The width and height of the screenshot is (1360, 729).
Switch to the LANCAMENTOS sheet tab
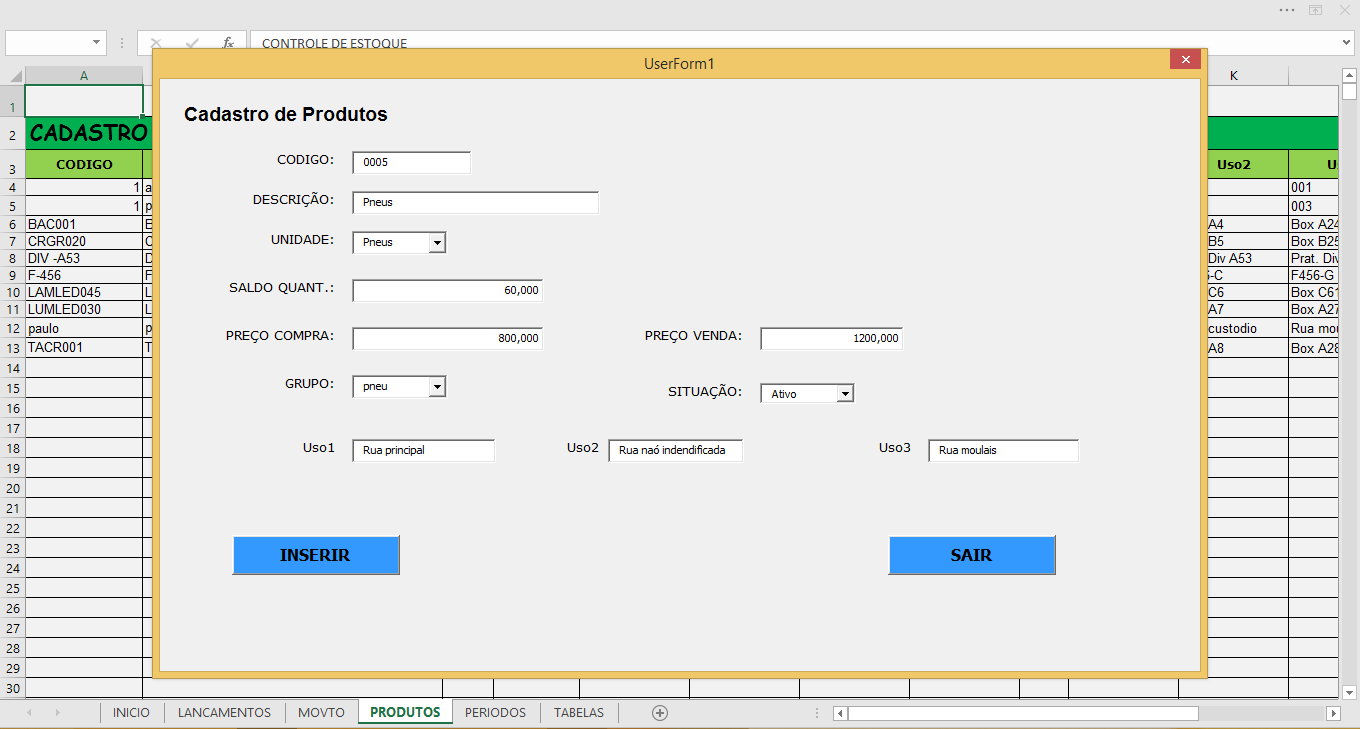pos(223,712)
